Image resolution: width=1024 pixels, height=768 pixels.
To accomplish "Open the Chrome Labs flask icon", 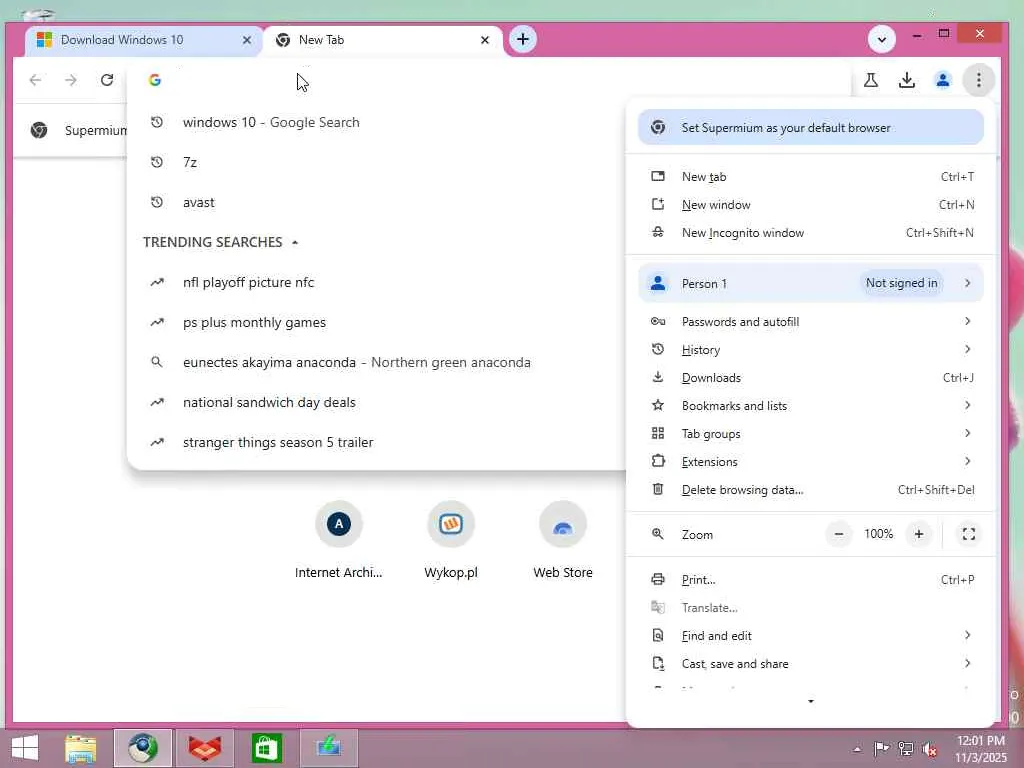I will click(x=871, y=80).
